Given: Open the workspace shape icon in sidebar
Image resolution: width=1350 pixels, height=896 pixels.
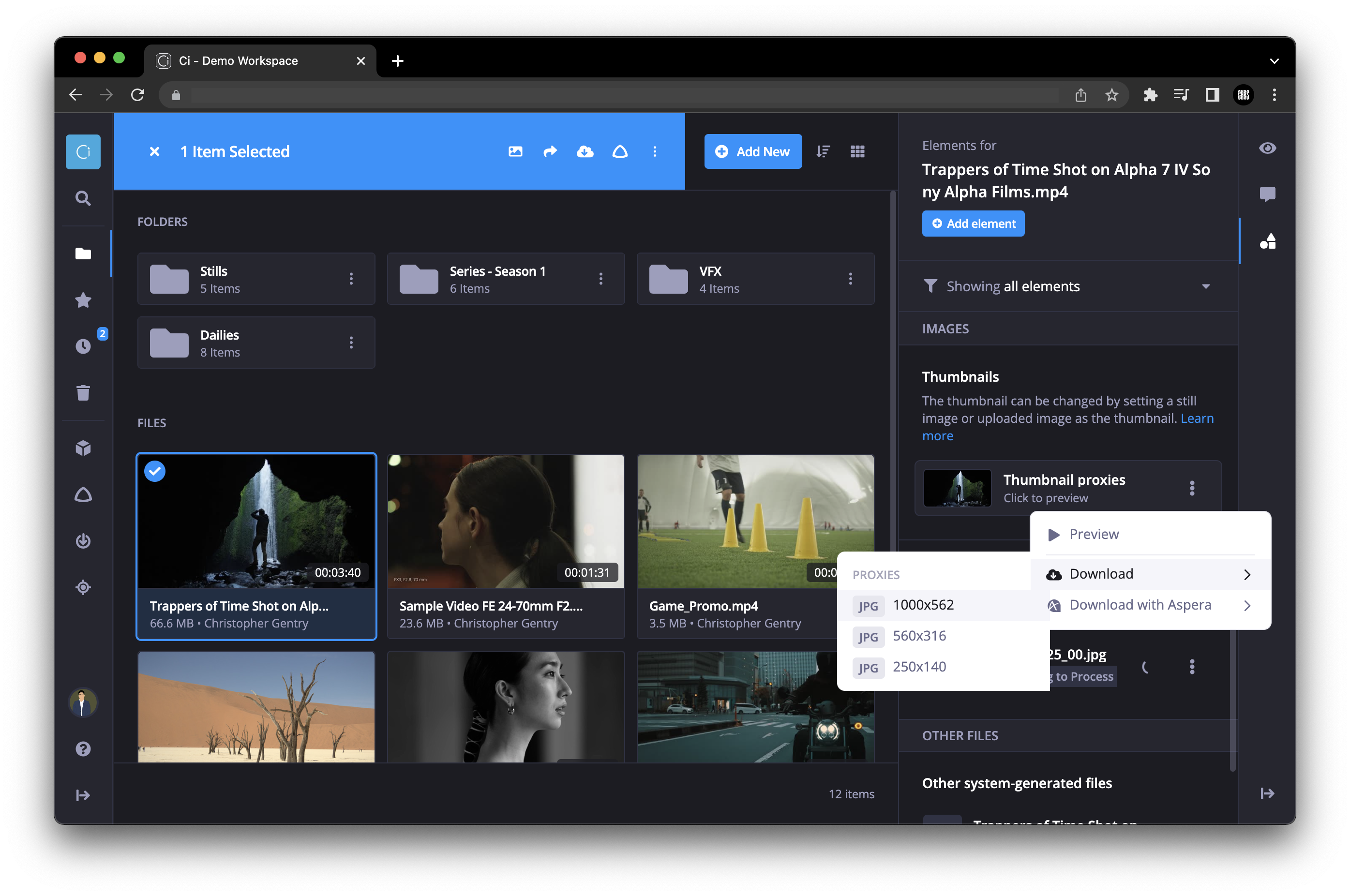Looking at the screenshot, I should coord(83,494).
